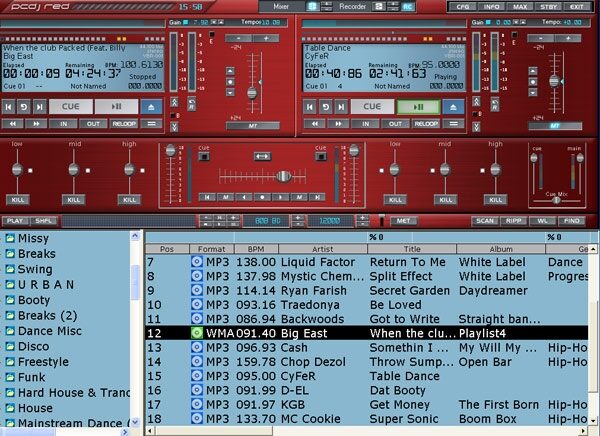Click the INFO button in top bar
The width and height of the screenshot is (600, 436).
point(491,7)
